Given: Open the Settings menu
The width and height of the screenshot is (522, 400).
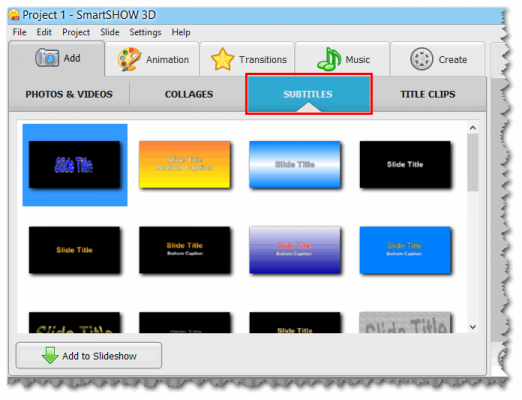Looking at the screenshot, I should pyautogui.click(x=145, y=32).
